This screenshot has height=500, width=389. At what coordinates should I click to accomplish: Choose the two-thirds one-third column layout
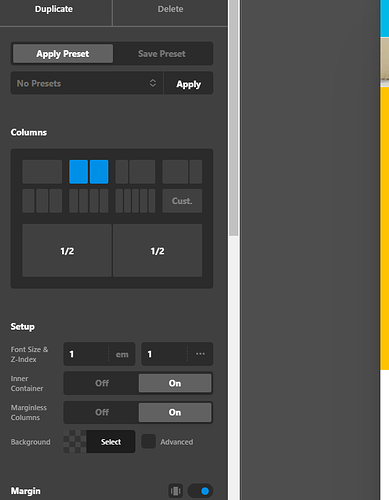[182, 172]
